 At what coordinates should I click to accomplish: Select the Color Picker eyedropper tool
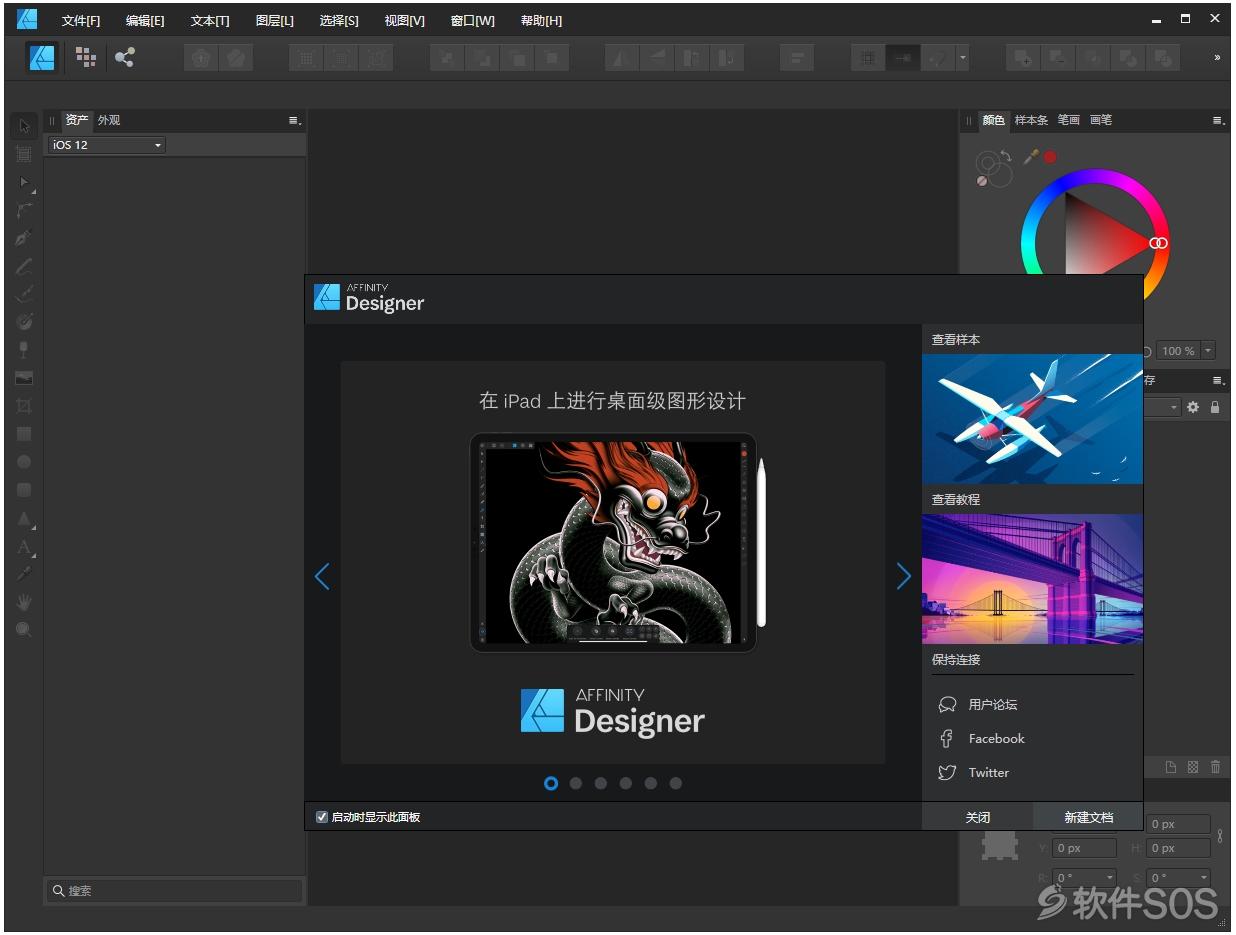click(x=24, y=574)
